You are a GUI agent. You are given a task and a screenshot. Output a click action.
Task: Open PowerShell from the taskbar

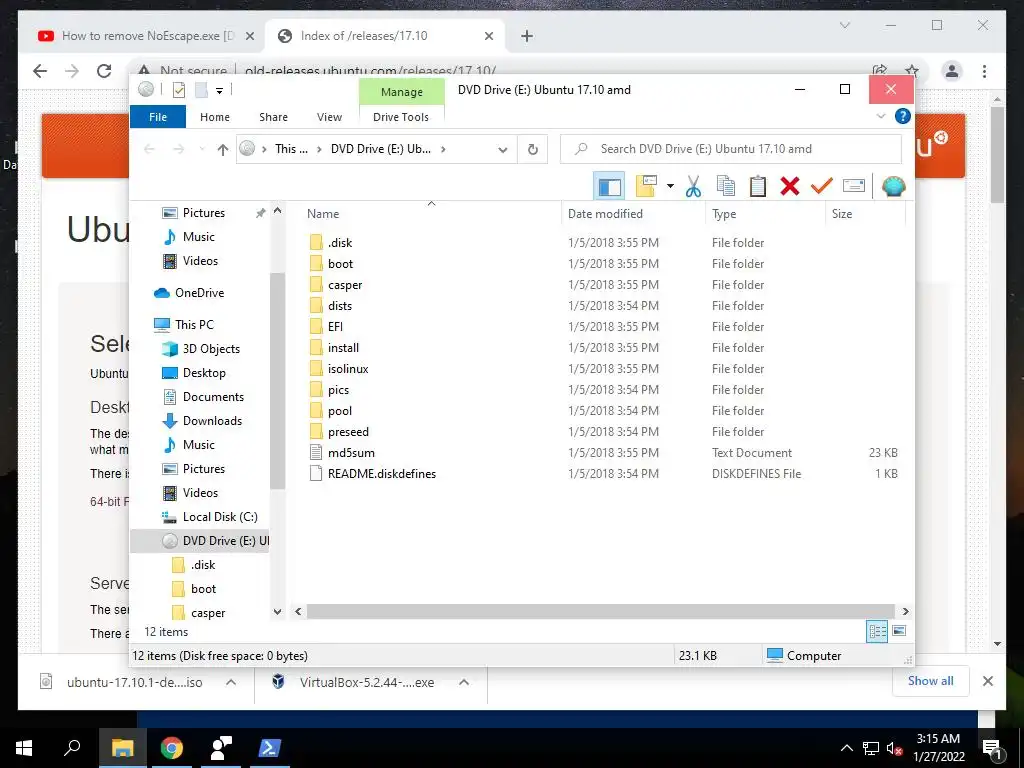coord(270,748)
